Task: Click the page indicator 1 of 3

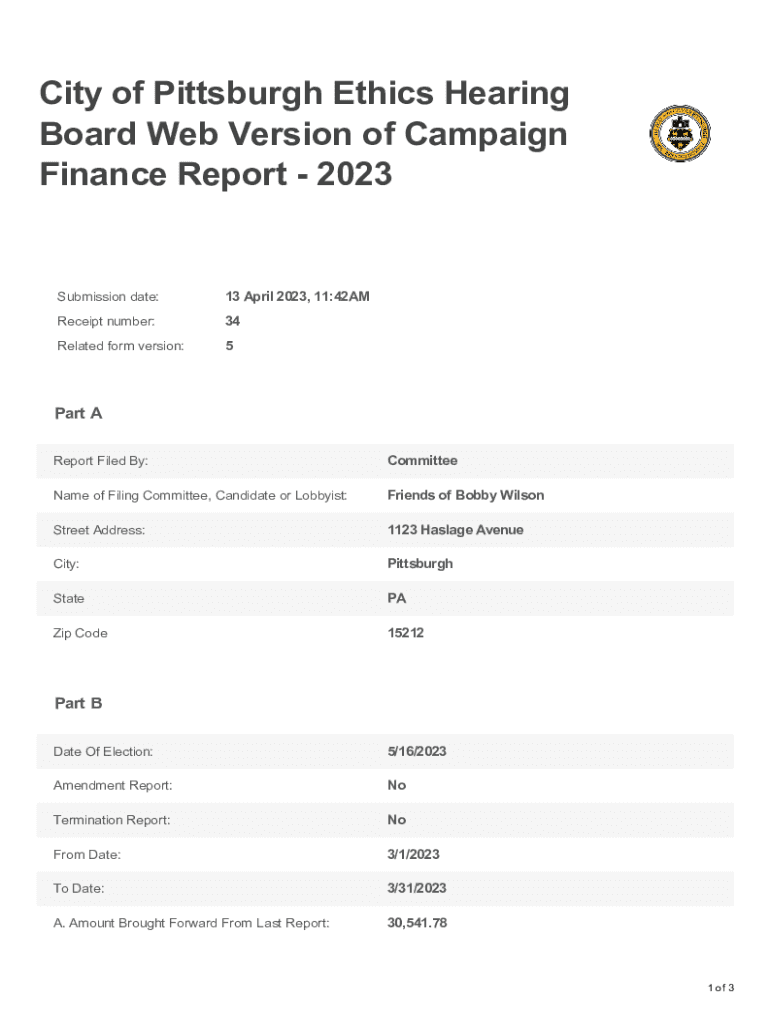Action: tap(721, 988)
